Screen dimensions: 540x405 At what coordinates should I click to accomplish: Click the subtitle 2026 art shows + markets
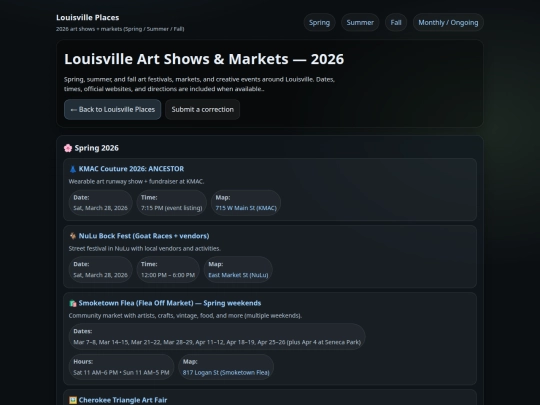[x=120, y=29]
